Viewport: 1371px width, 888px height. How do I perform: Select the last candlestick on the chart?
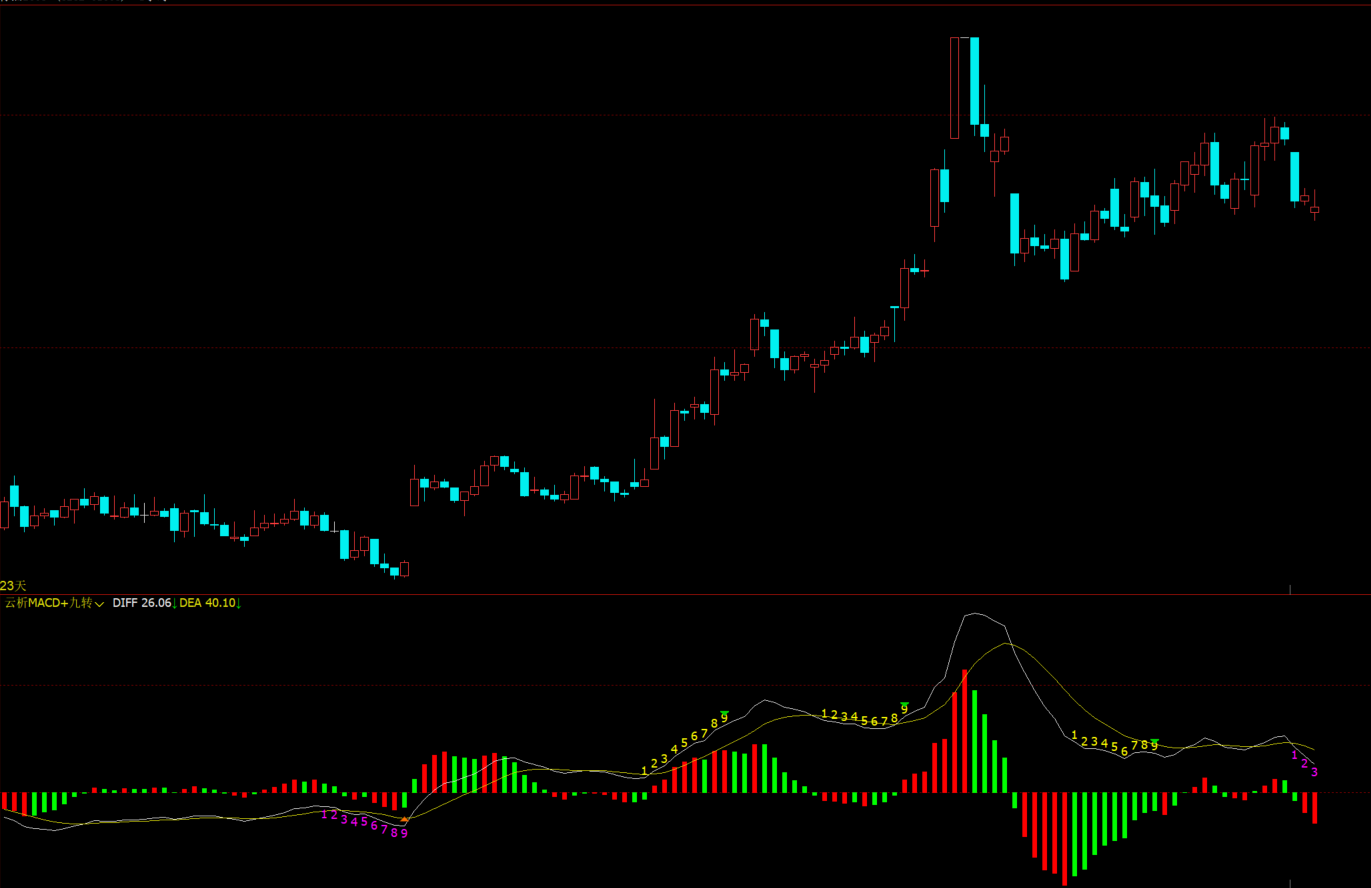[x=1315, y=209]
